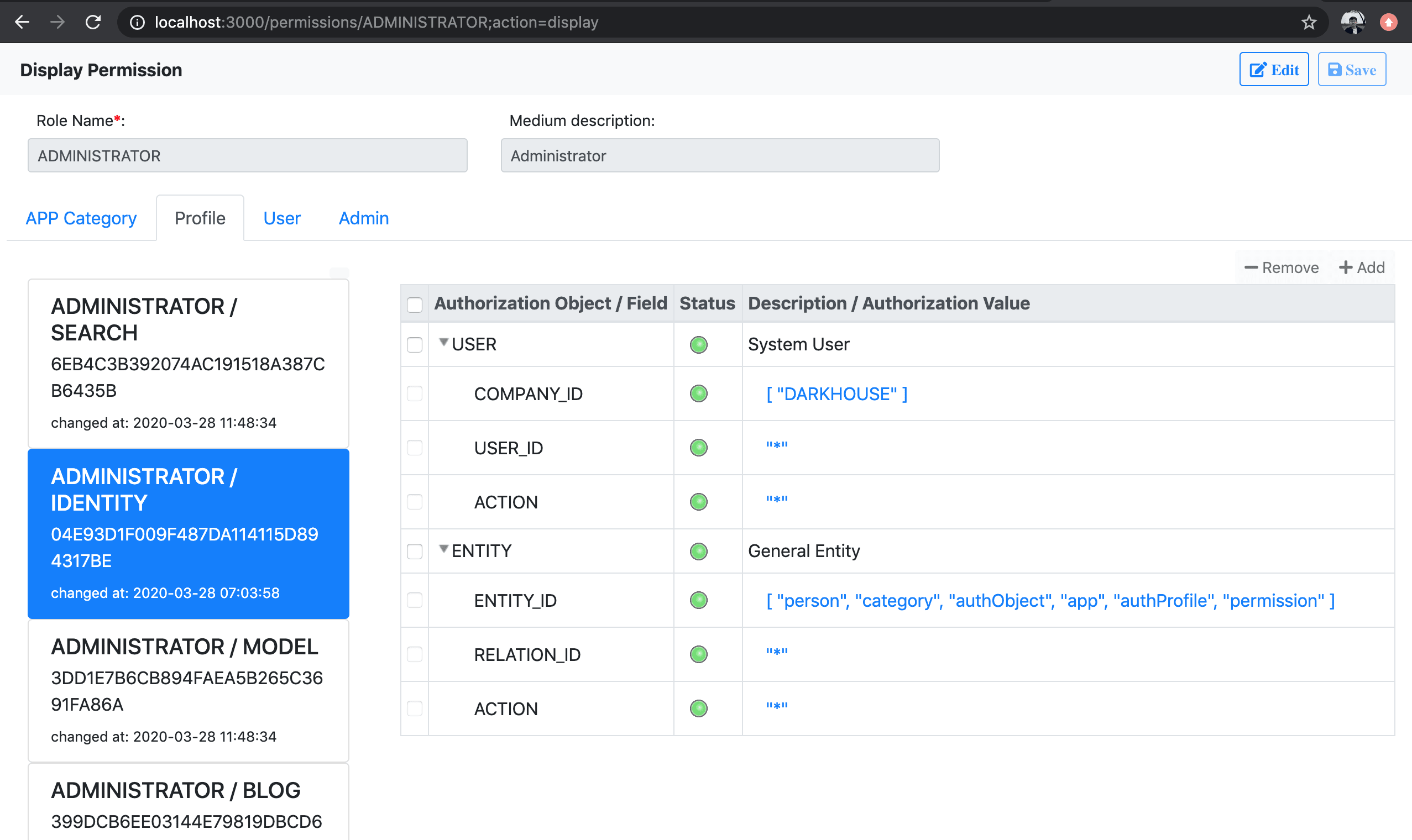The width and height of the screenshot is (1412, 840).
Task: Switch to the Admin tab
Action: (363, 218)
